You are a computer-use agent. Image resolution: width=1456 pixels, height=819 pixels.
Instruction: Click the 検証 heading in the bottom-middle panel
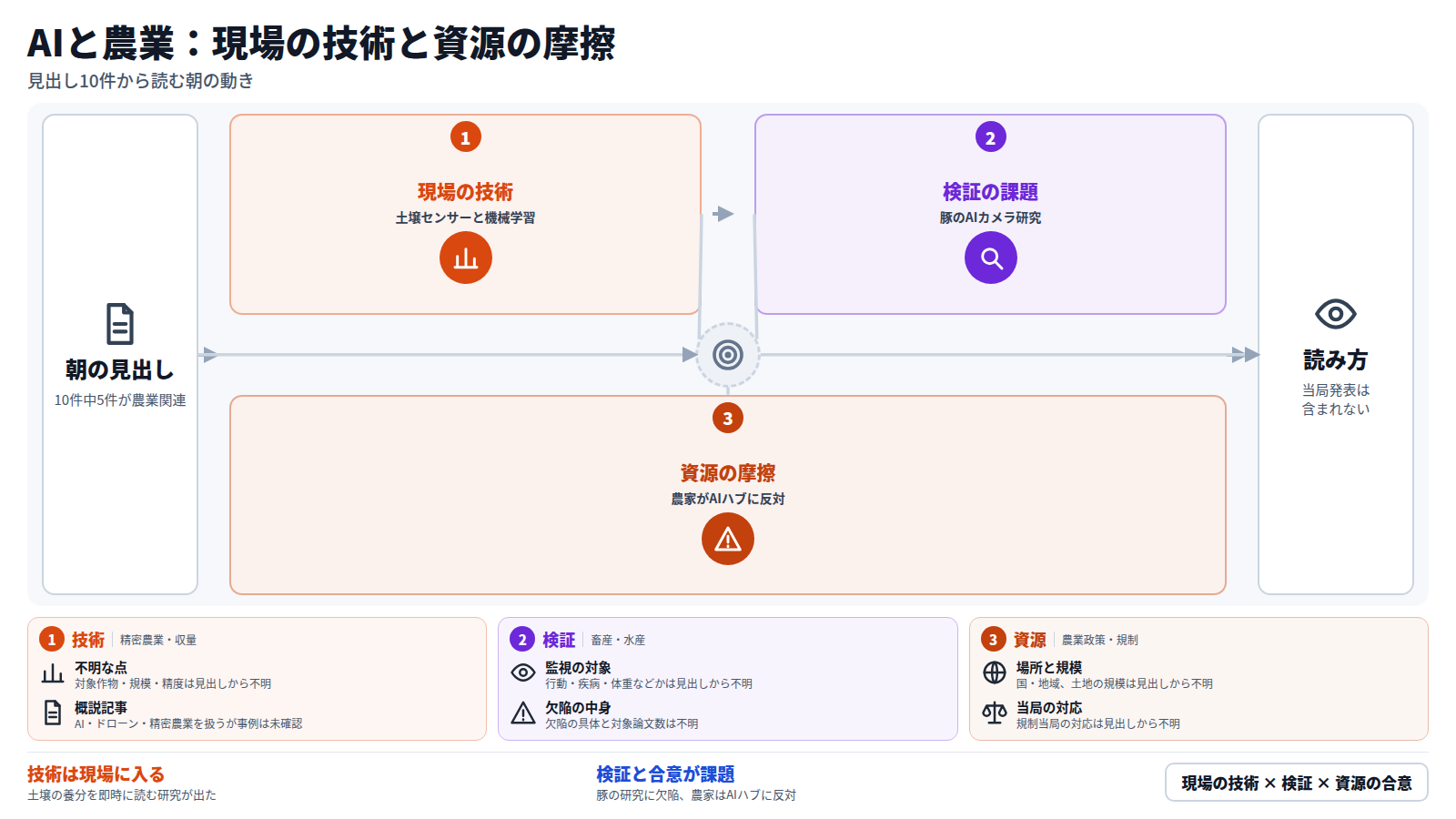pyautogui.click(x=559, y=640)
